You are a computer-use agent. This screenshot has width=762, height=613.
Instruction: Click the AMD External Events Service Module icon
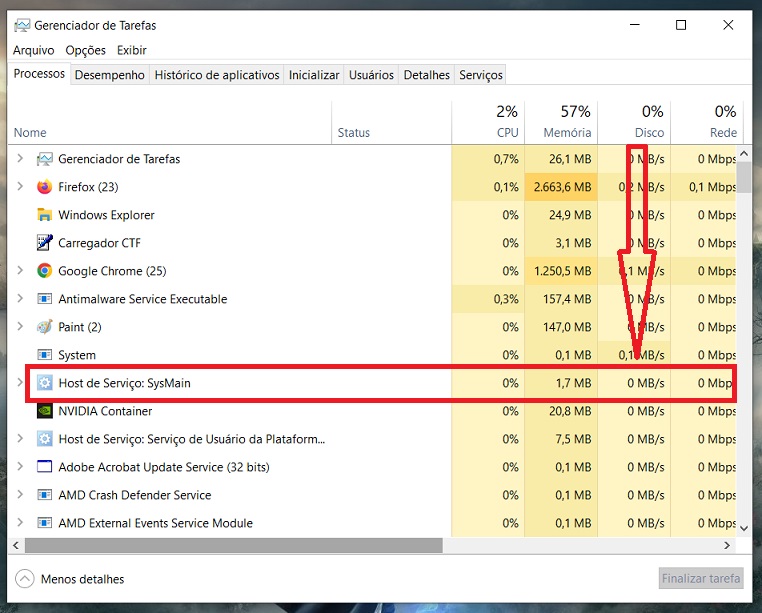45,523
